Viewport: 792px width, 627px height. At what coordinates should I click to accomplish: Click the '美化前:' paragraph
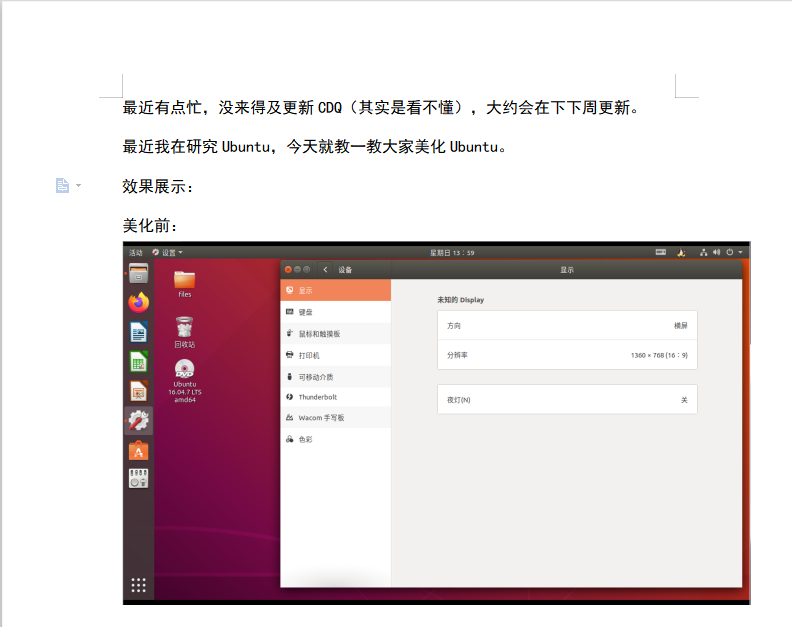(150, 226)
